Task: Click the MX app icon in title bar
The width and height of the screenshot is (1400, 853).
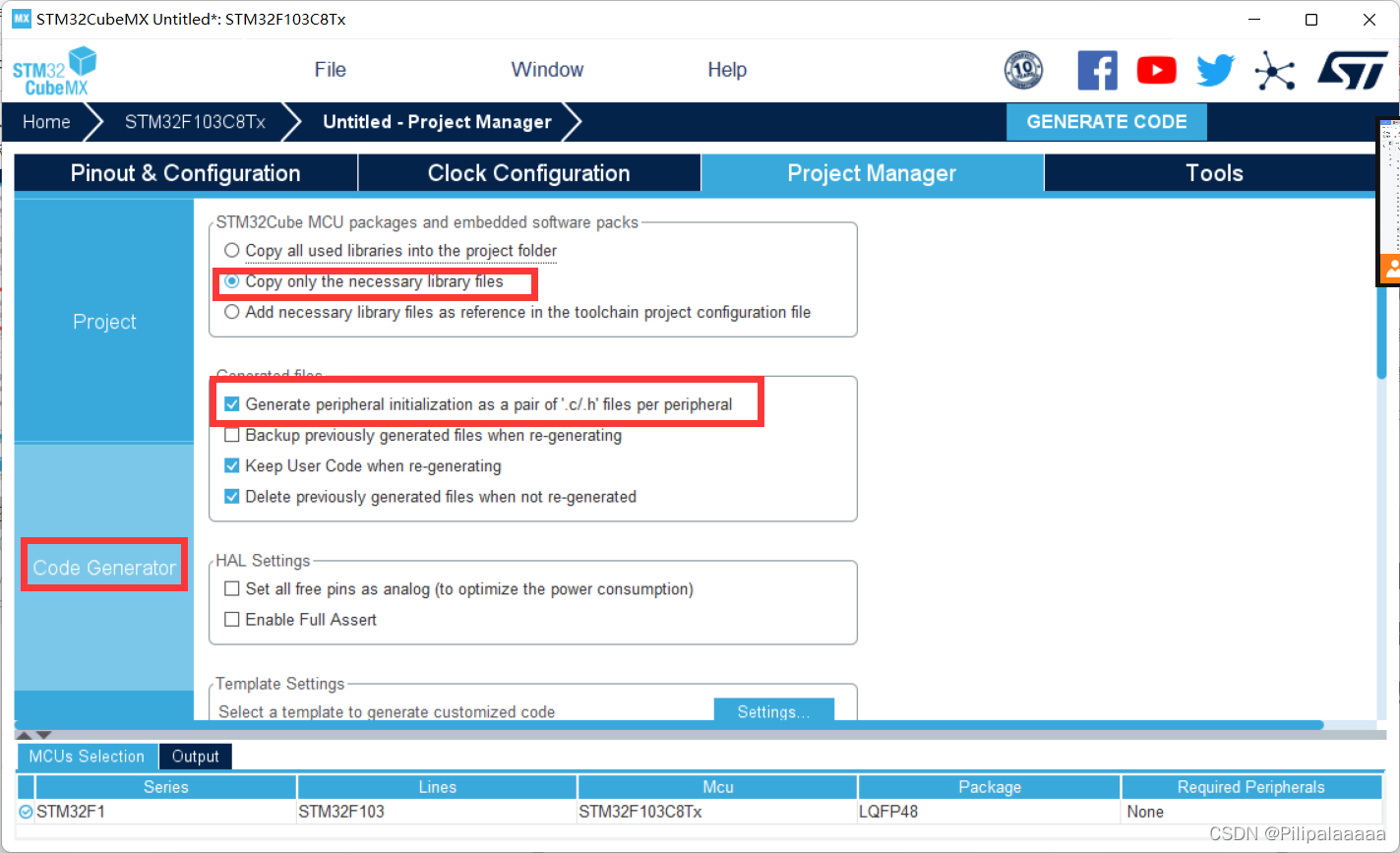Action: point(21,20)
